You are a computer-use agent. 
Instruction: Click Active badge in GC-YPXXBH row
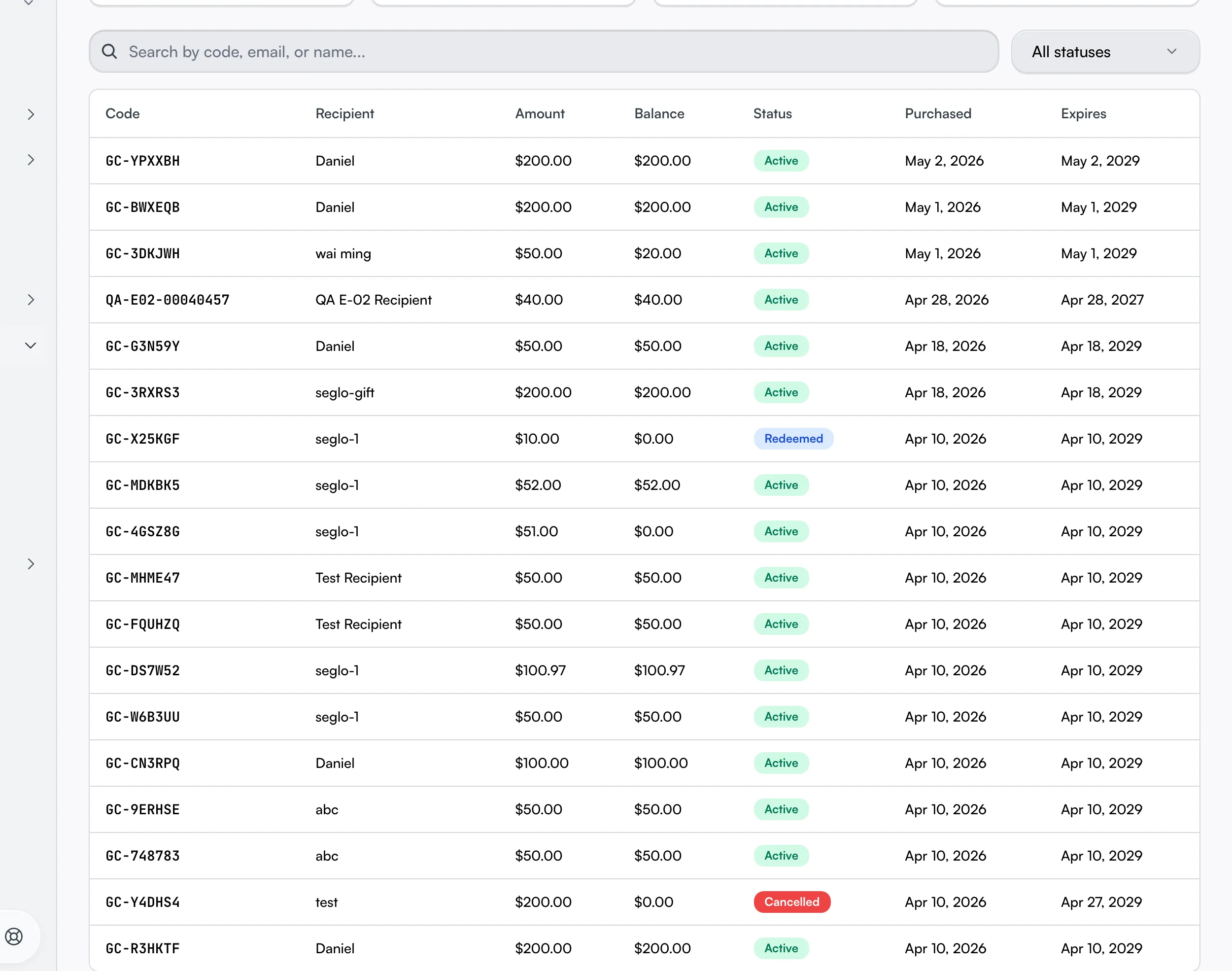[781, 160]
